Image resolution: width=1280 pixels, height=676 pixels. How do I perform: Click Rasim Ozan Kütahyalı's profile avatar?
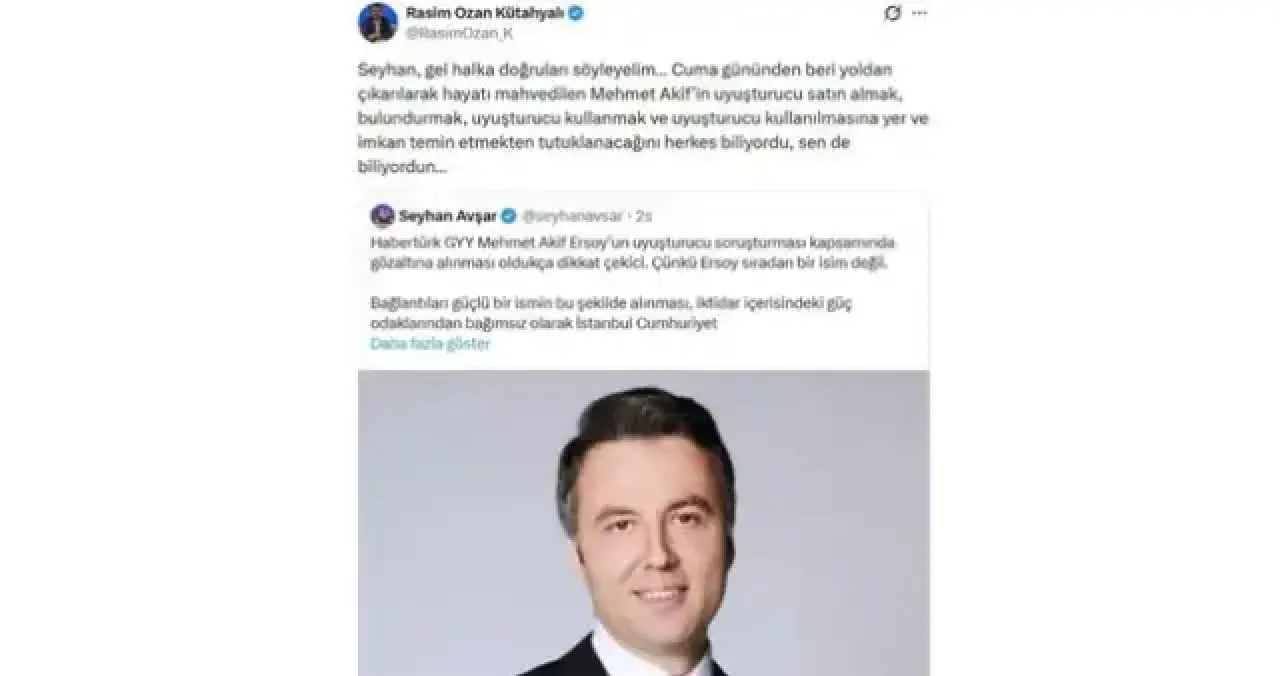coord(377,22)
